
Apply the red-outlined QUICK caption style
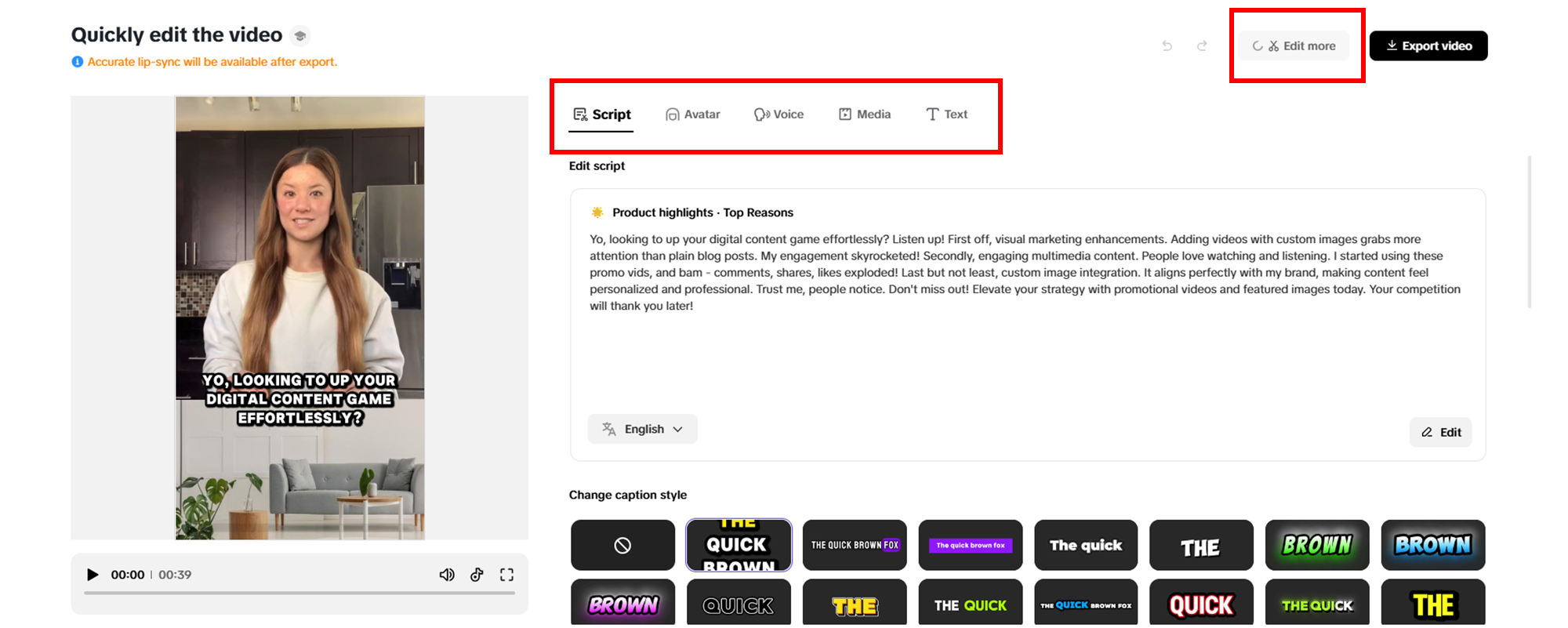tap(1201, 602)
